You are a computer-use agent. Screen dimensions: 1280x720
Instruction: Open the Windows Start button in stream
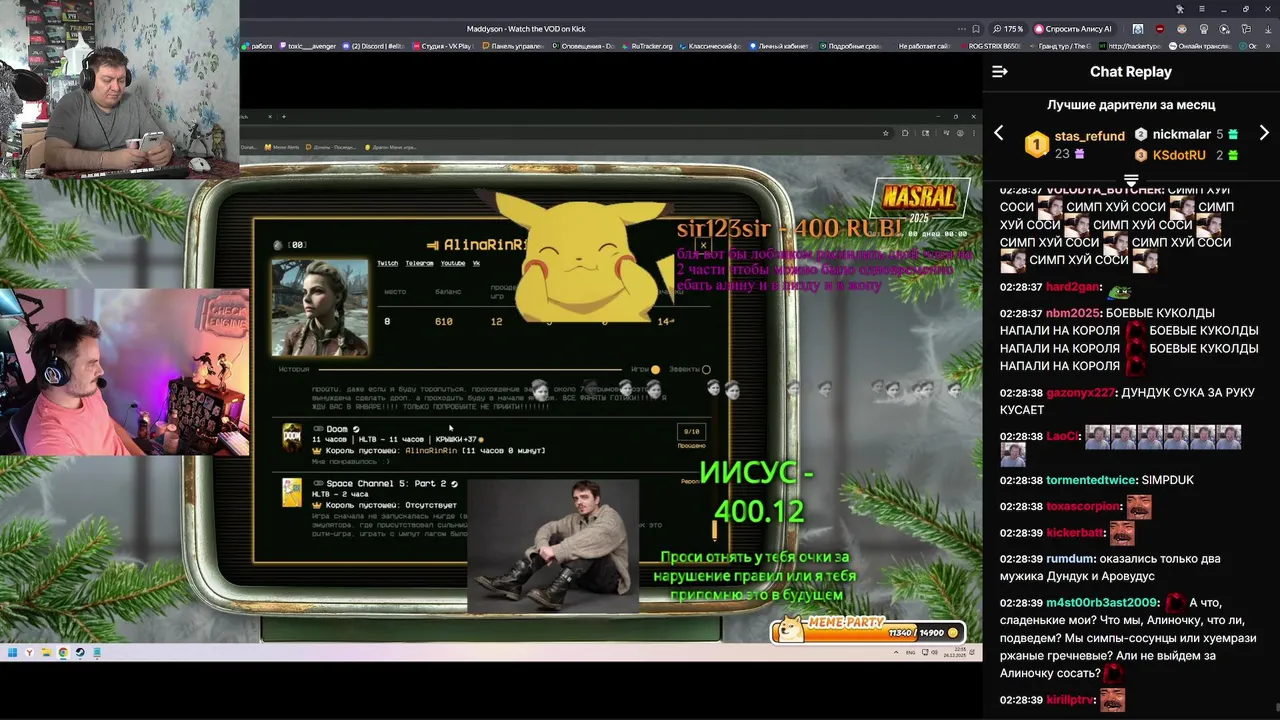tap(13, 653)
